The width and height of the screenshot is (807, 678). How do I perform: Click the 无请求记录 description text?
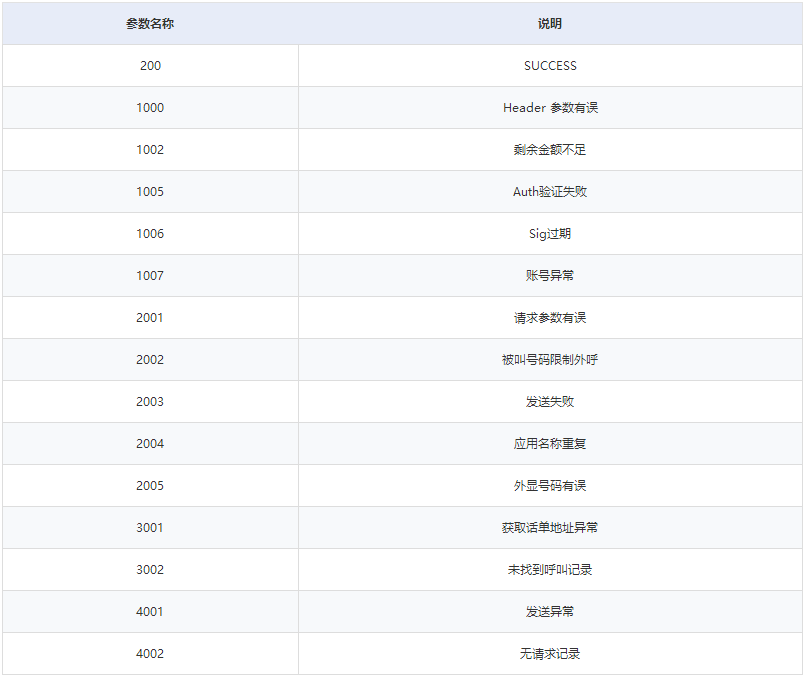pos(550,654)
